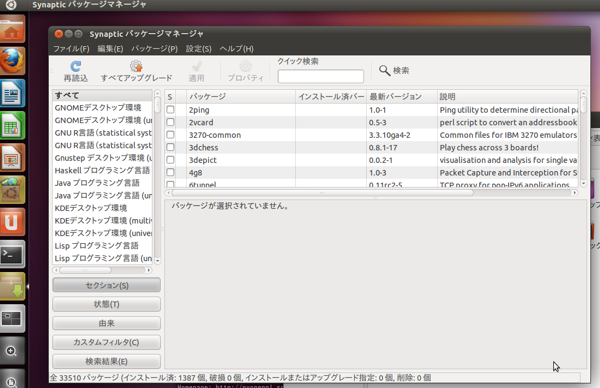Click the クイック検索 input field
The height and width of the screenshot is (388, 600).
(x=321, y=76)
